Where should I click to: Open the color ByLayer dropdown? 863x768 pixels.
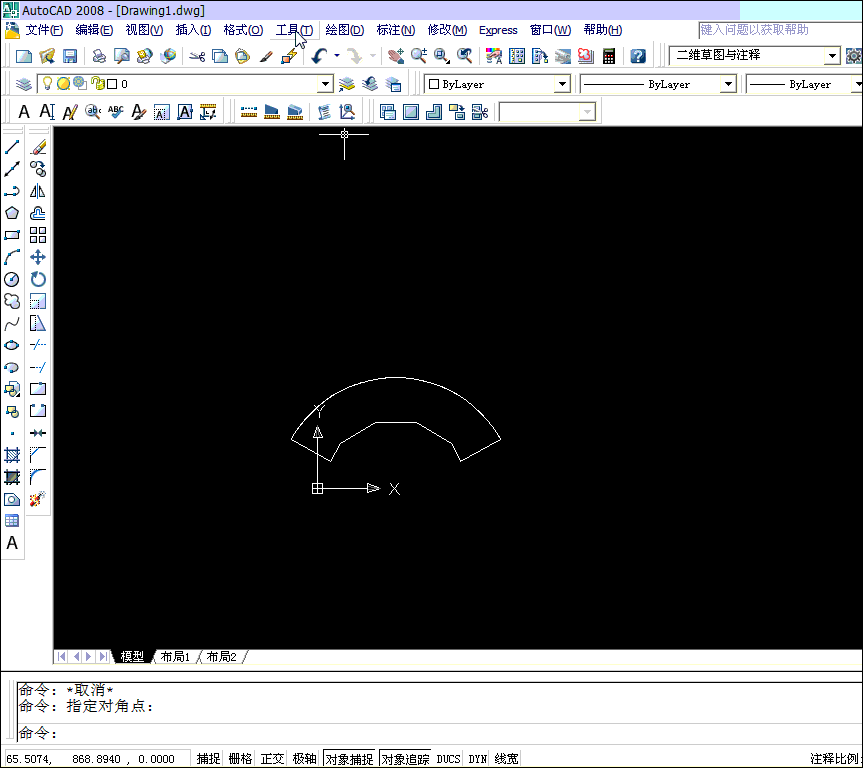(562, 84)
